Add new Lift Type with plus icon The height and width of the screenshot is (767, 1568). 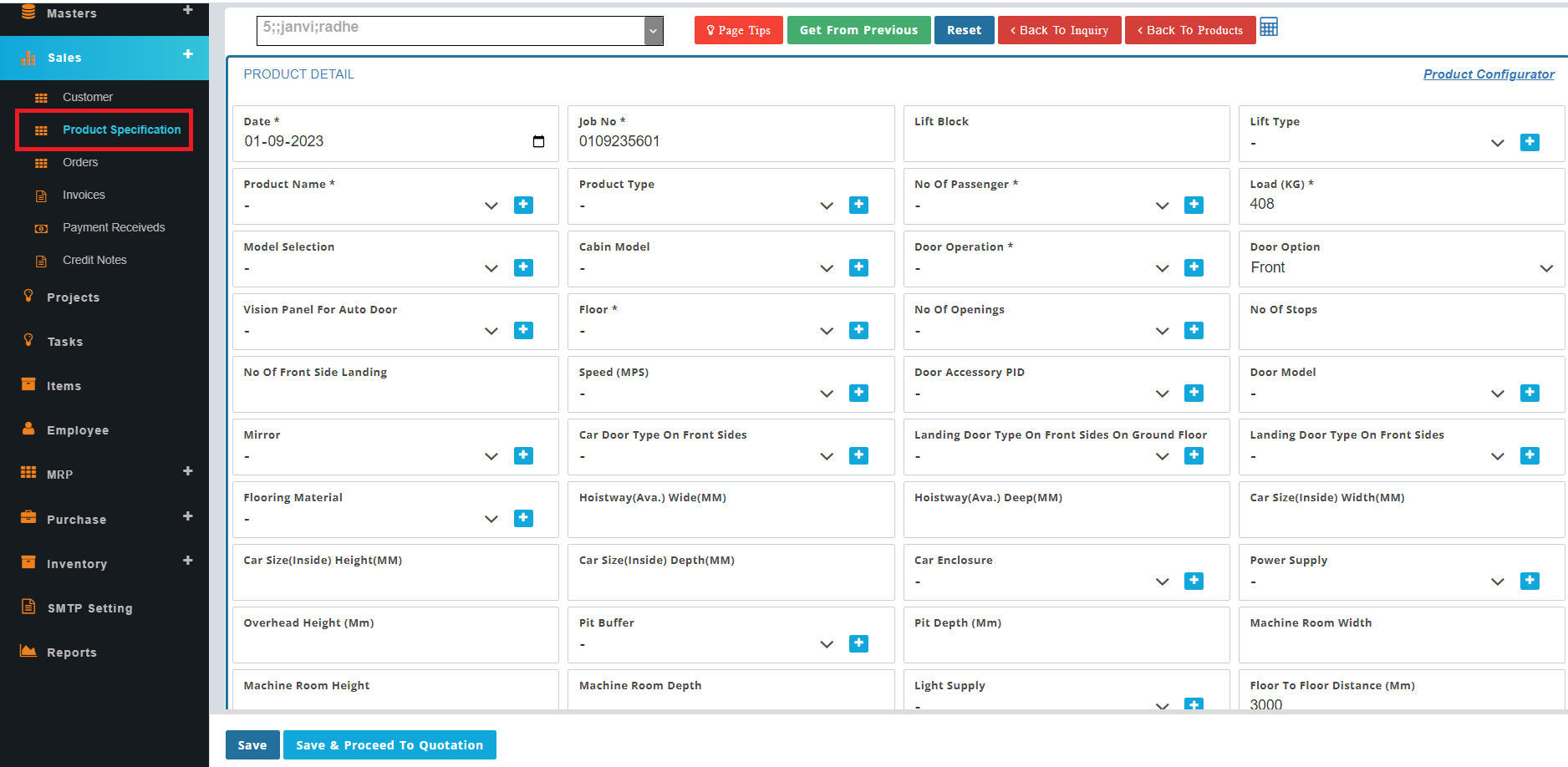click(x=1530, y=142)
